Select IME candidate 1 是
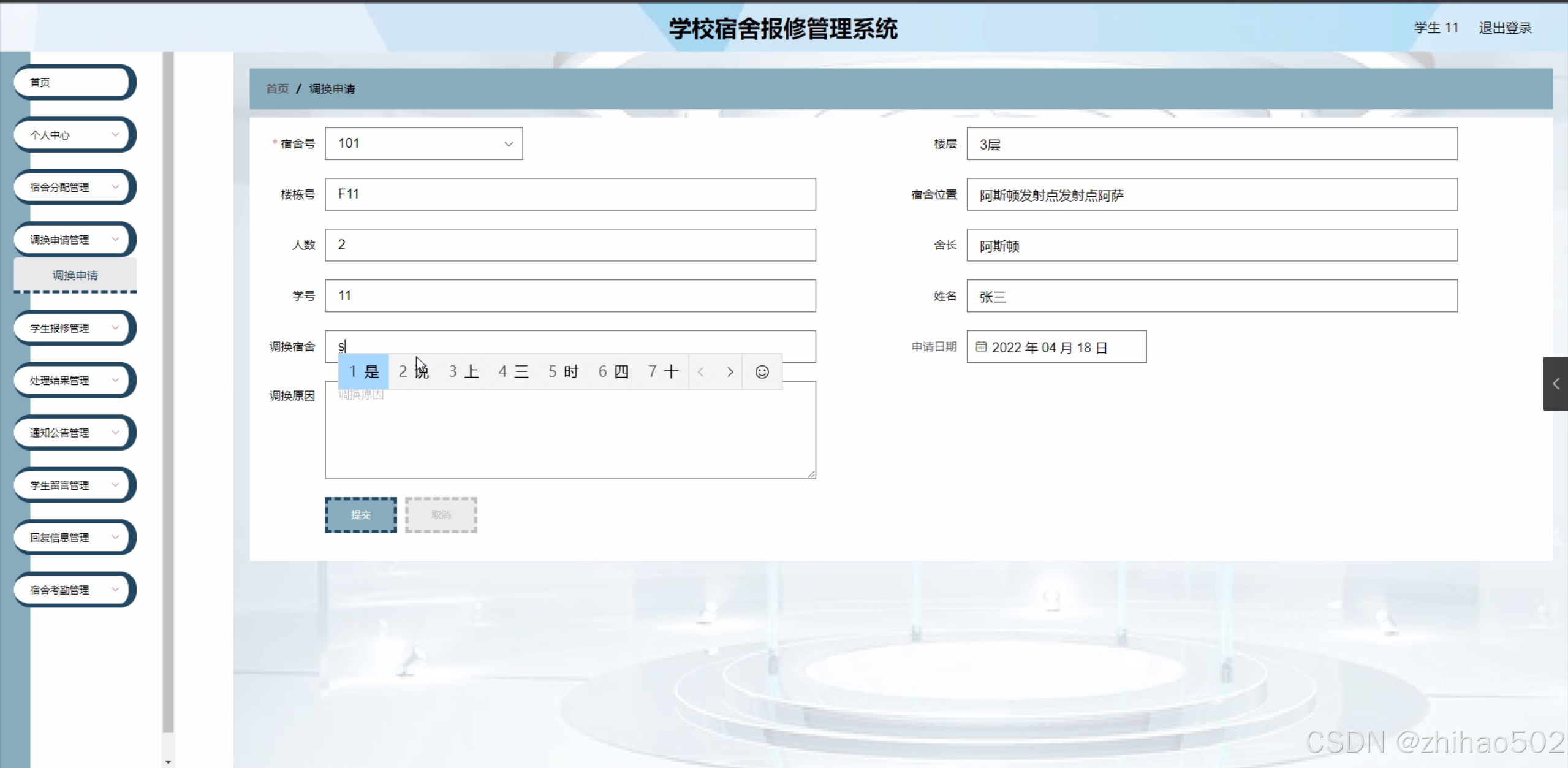This screenshot has width=1568, height=768. [364, 371]
